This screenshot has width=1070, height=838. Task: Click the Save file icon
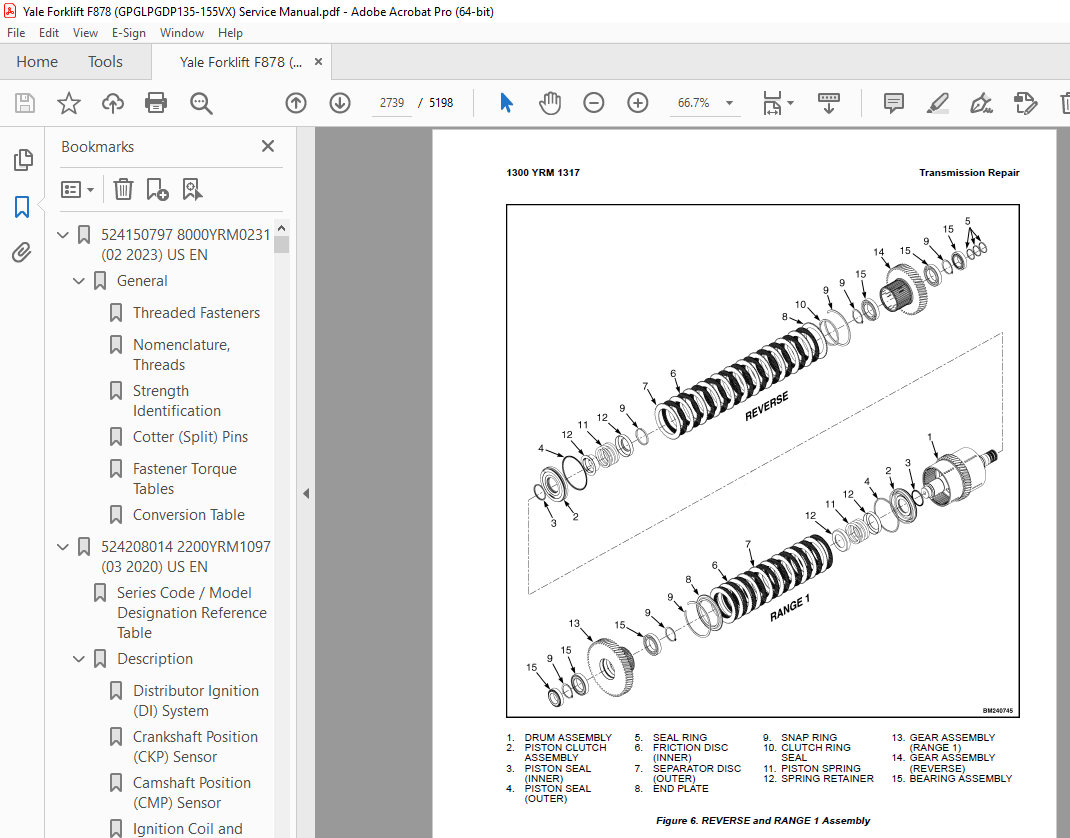(x=25, y=103)
